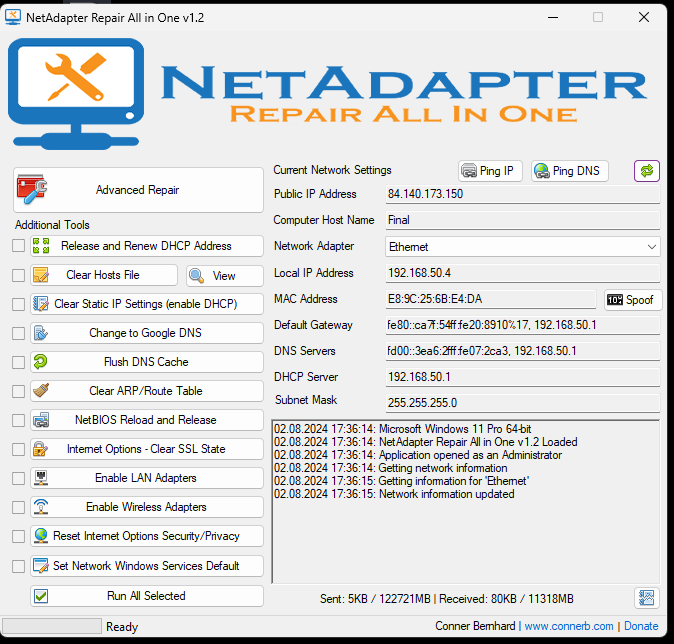Check the Clear Static IP Settings box
This screenshot has height=644, width=674.
tap(18, 304)
